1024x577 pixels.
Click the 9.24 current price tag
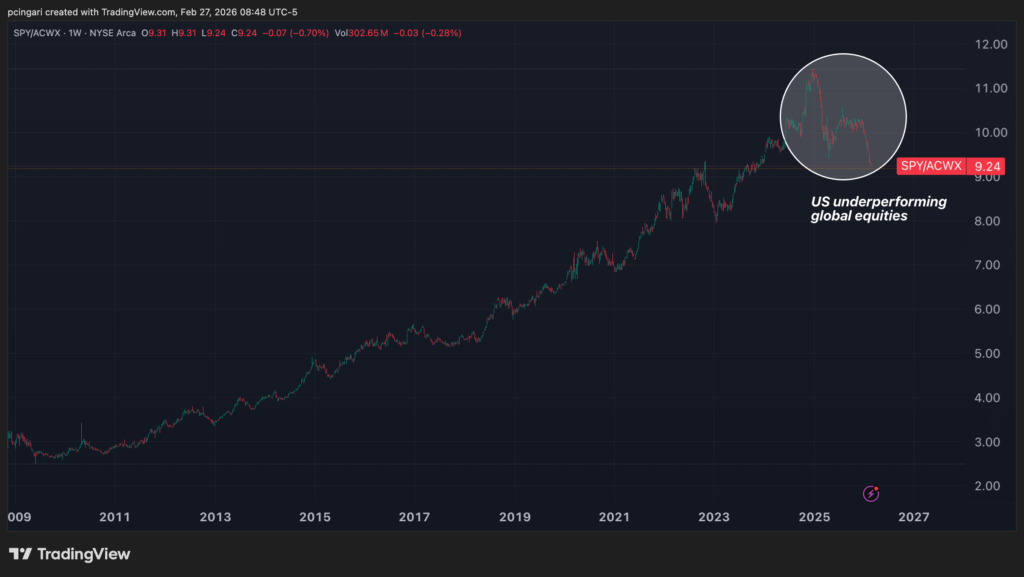[987, 166]
